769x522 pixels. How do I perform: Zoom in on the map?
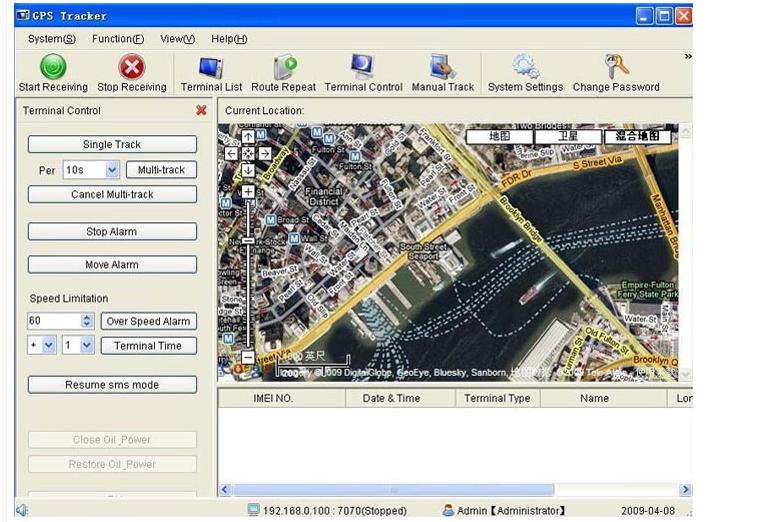click(x=248, y=191)
